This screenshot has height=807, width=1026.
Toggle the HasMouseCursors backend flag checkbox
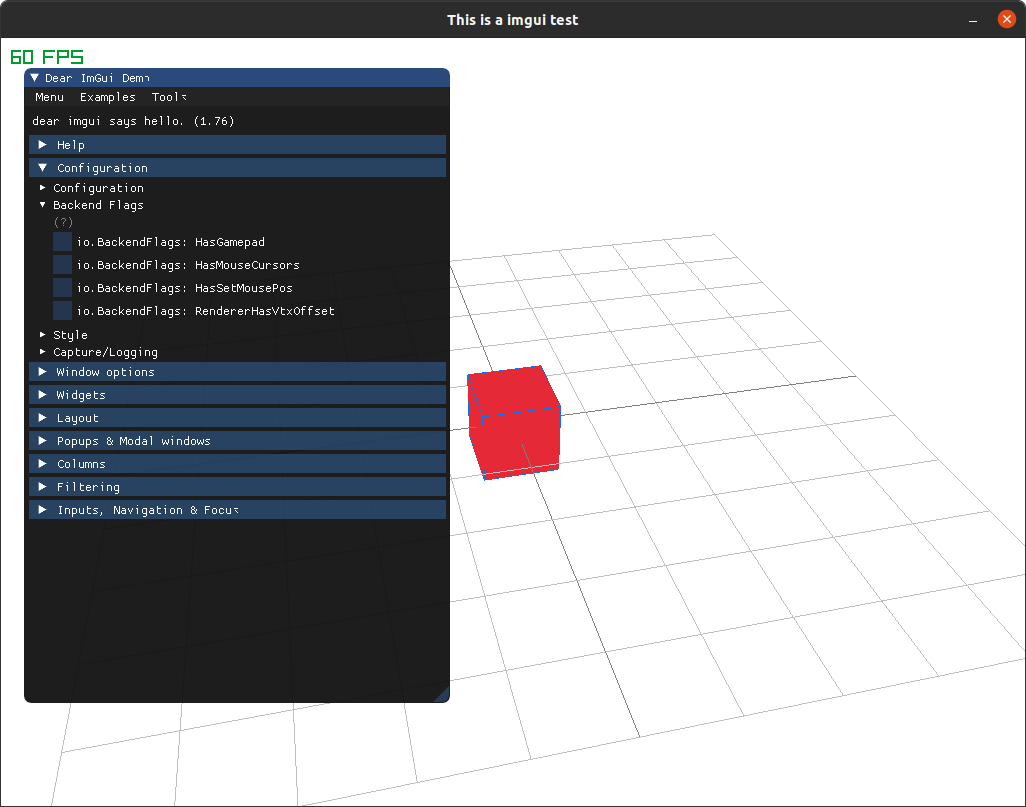coord(63,264)
